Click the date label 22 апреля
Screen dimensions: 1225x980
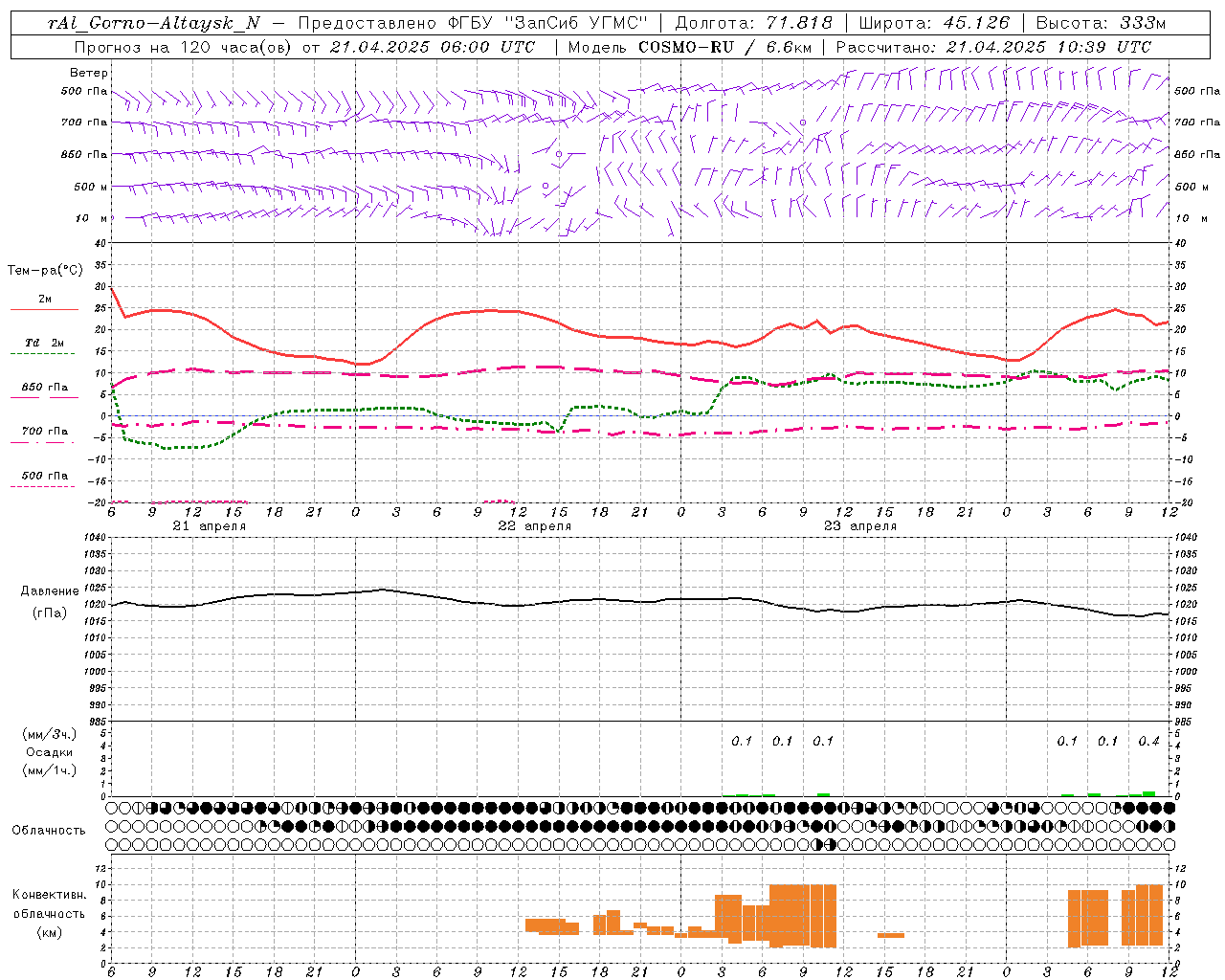534,526
